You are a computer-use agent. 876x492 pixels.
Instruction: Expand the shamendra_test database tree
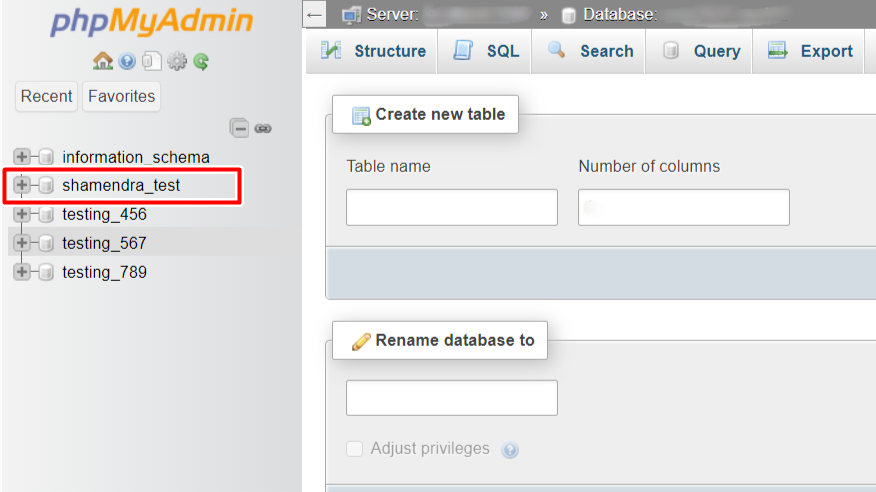click(22, 185)
